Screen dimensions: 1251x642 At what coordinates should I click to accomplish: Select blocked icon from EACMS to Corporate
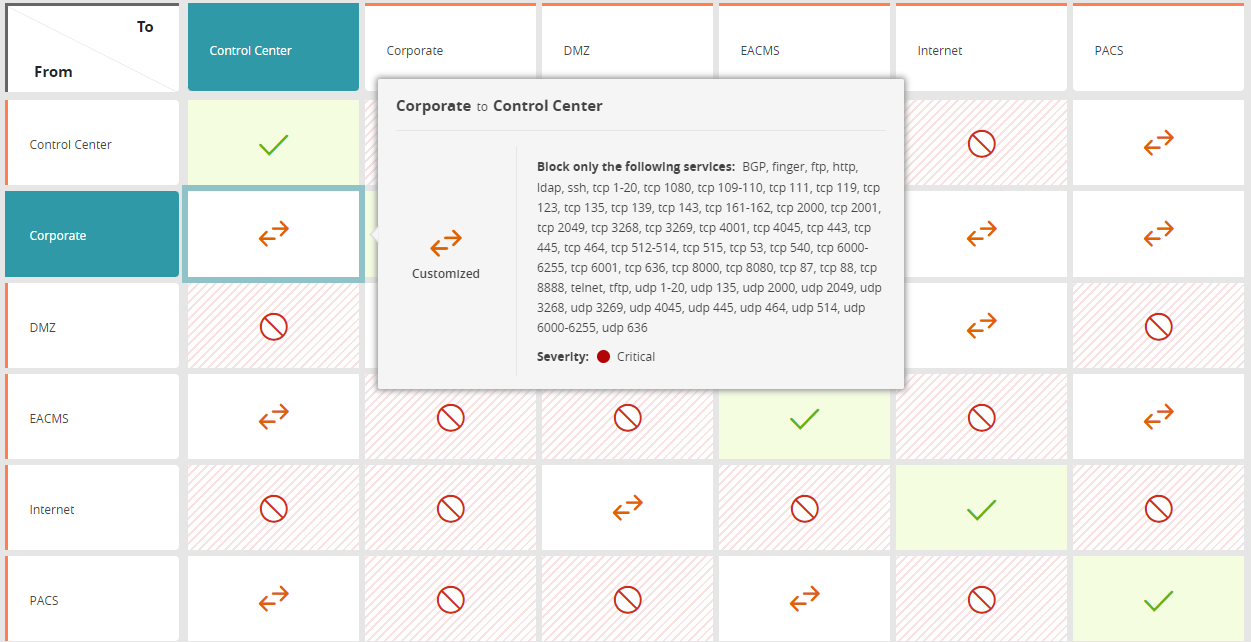click(x=450, y=418)
